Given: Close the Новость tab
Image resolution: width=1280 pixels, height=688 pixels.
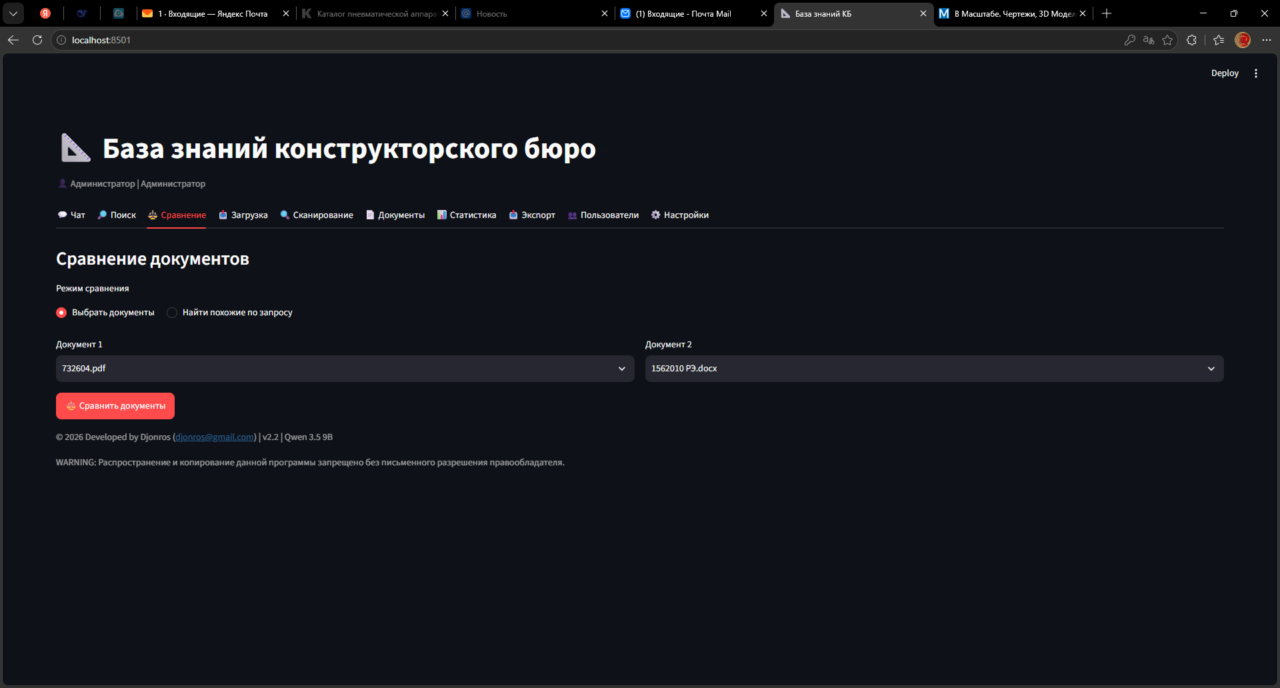Looking at the screenshot, I should click(604, 14).
